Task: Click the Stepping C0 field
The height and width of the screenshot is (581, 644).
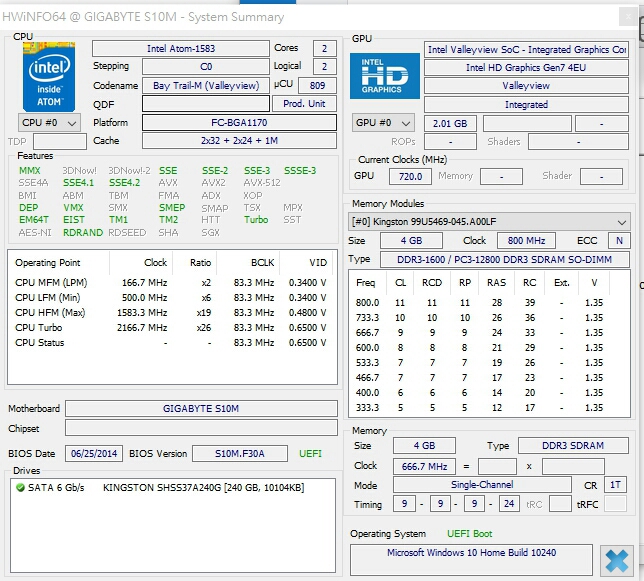Action: click(x=206, y=67)
